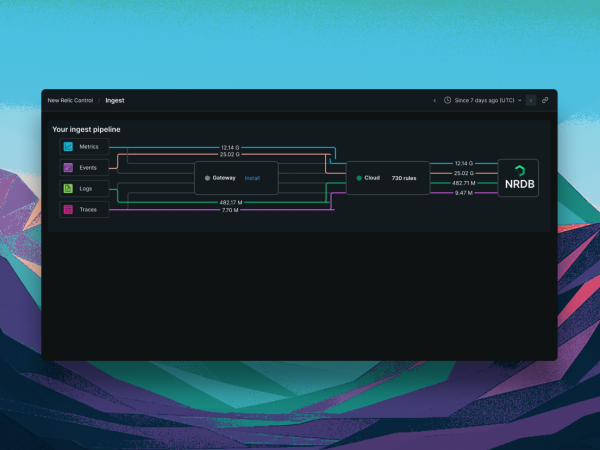
Task: Click the 7.70 M traces label
Action: (x=230, y=210)
